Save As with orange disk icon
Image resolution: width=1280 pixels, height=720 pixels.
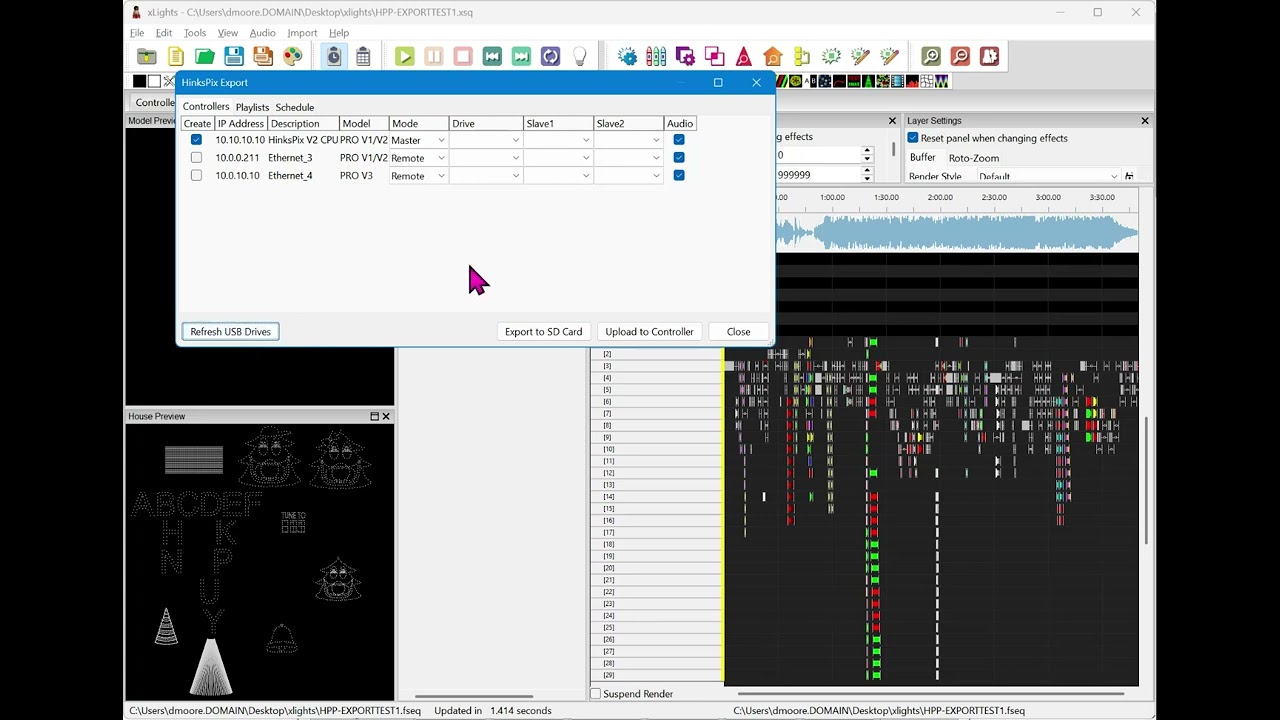[x=263, y=57]
